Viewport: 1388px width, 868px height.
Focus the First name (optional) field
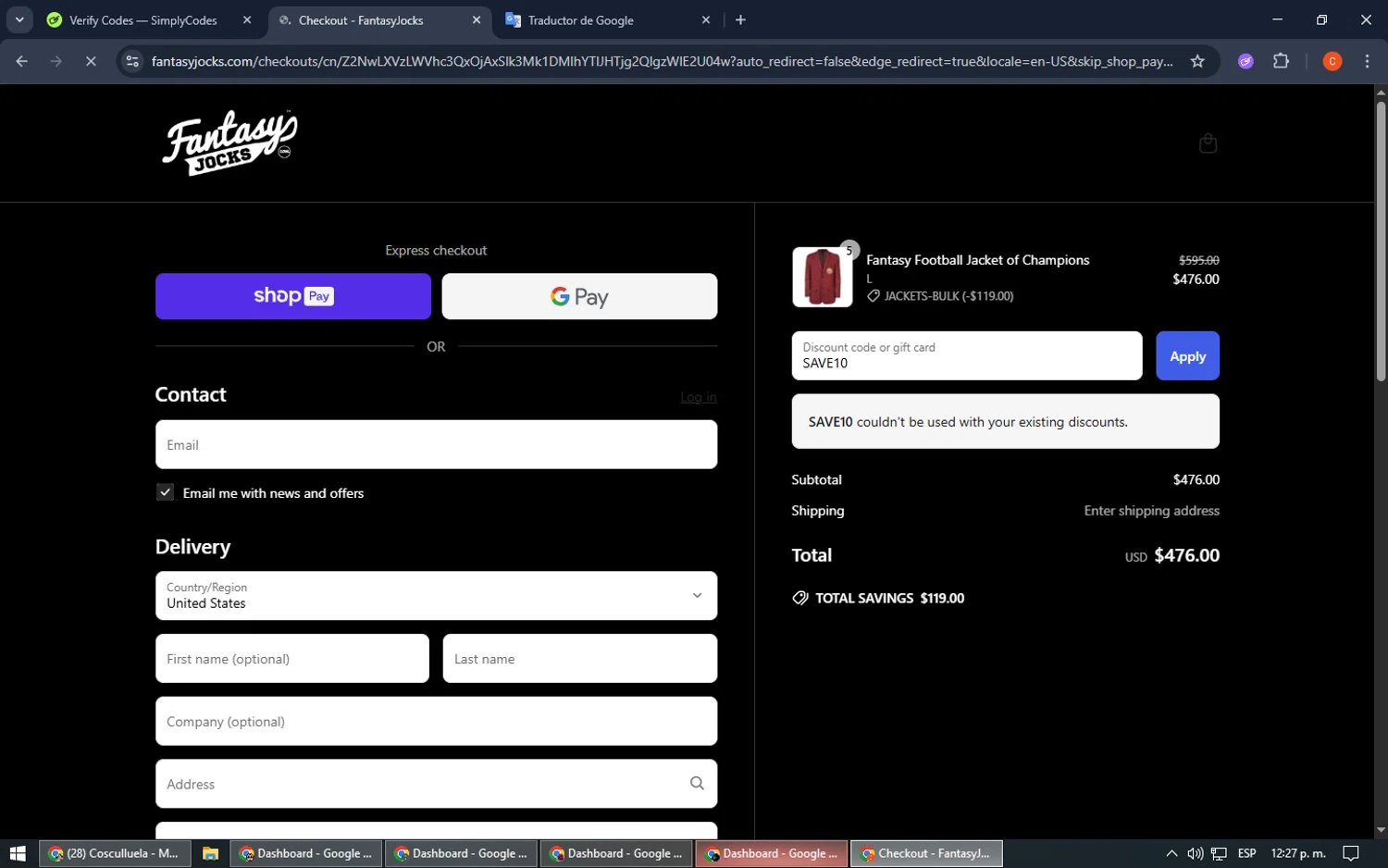[x=292, y=658]
